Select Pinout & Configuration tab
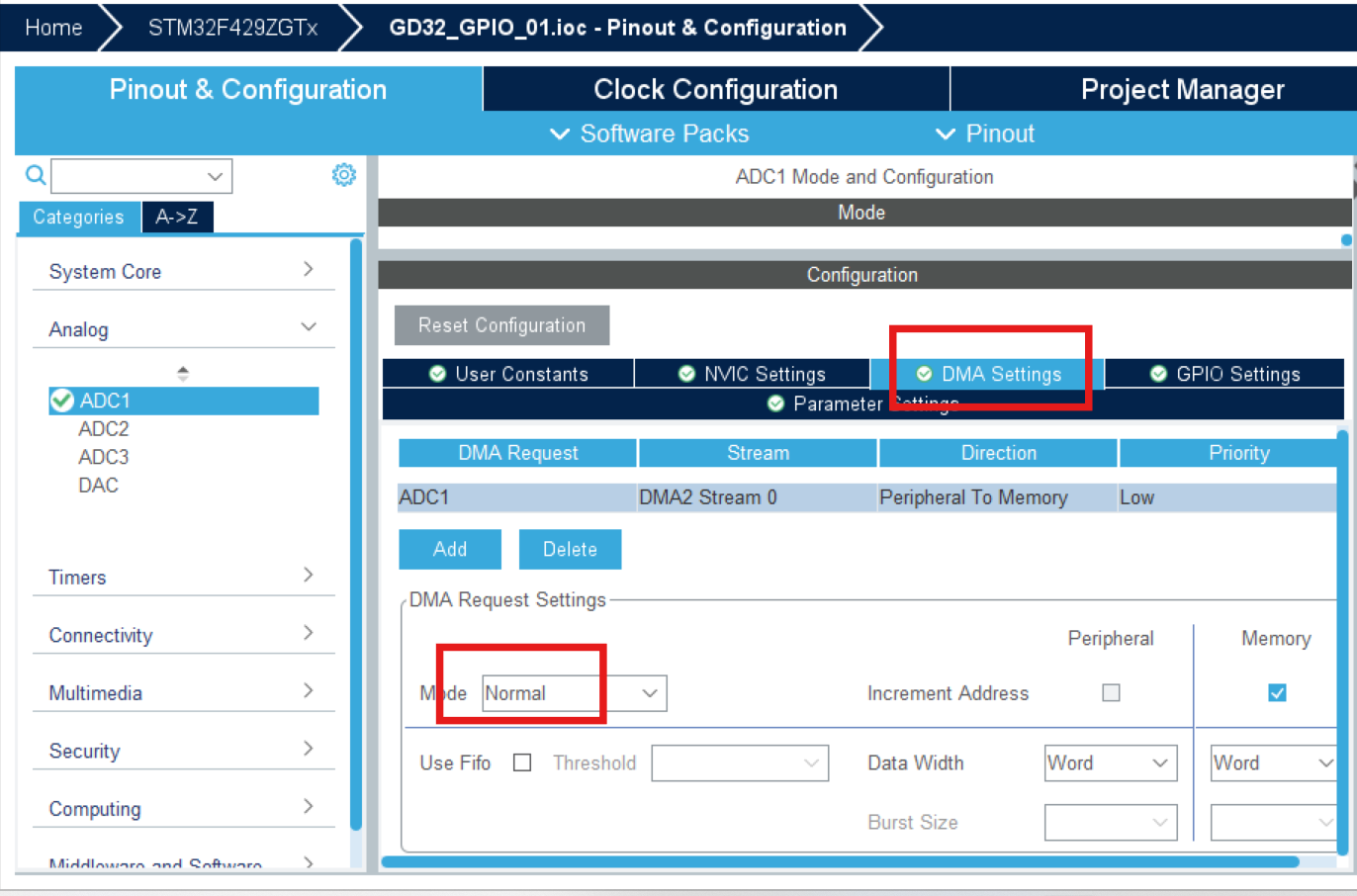Viewport: 1357px width, 896px height. 248,89
